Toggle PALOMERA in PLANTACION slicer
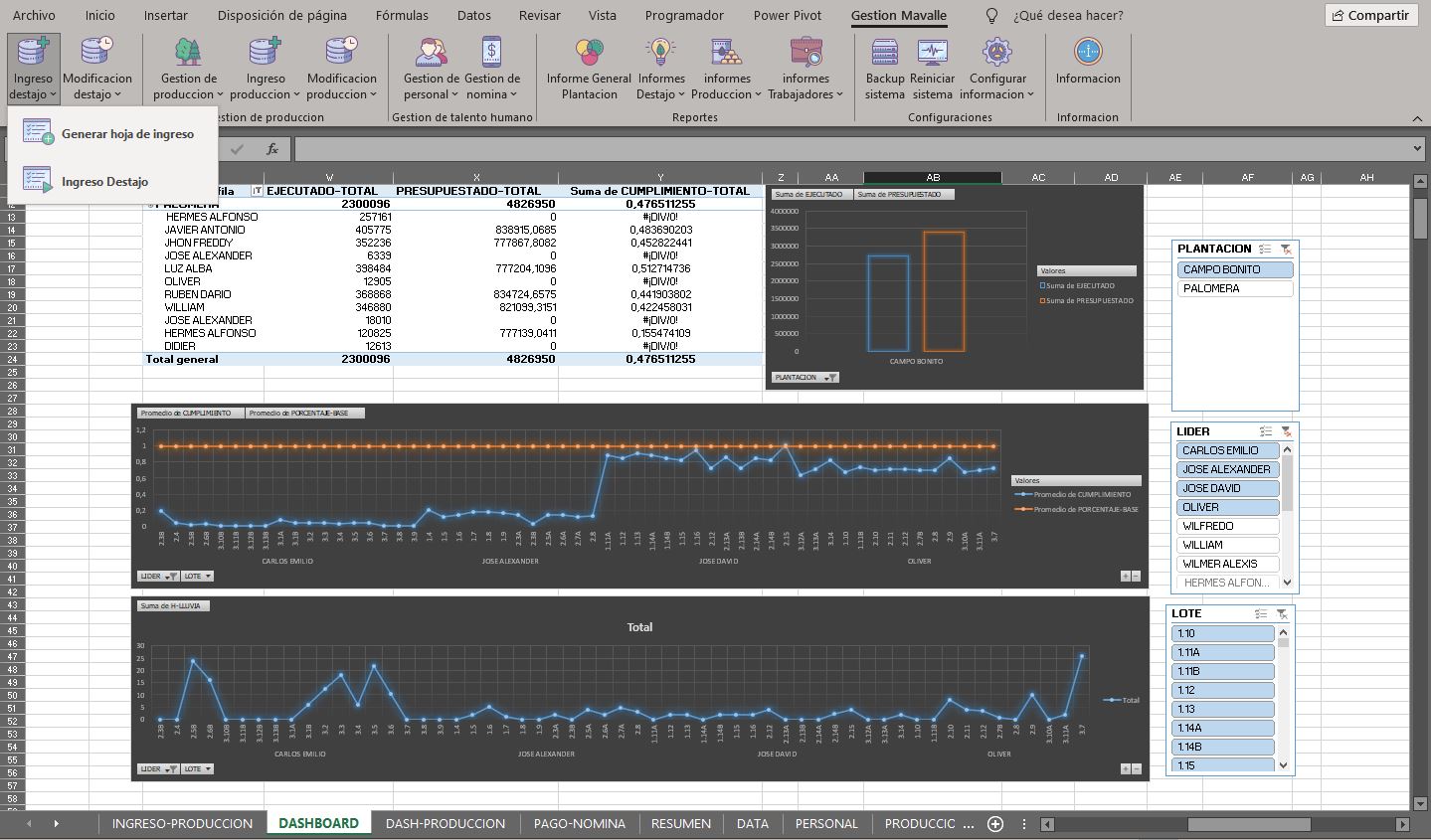Image resolution: width=1431 pixels, height=840 pixels. pos(1235,288)
